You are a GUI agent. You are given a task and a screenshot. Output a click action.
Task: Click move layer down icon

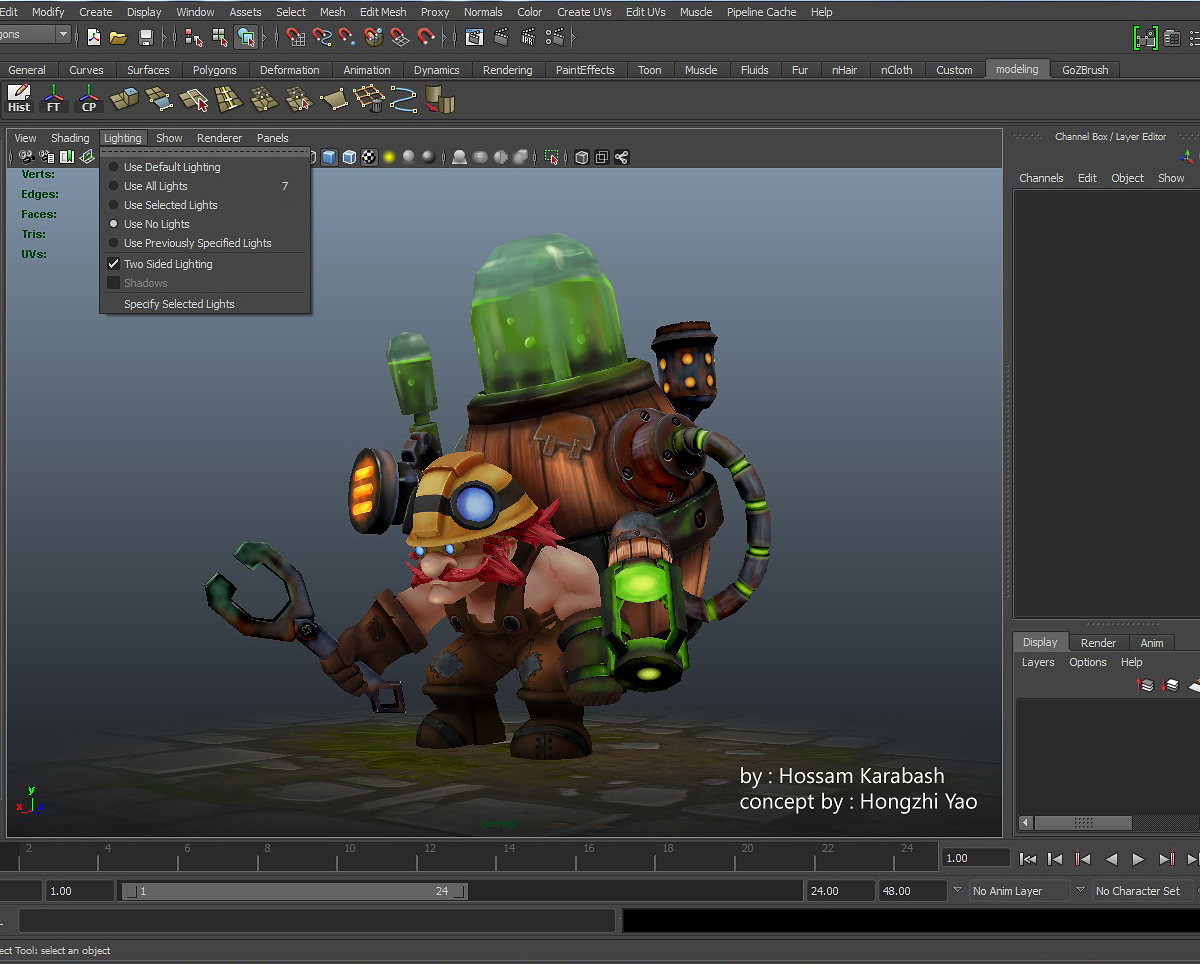click(1171, 685)
